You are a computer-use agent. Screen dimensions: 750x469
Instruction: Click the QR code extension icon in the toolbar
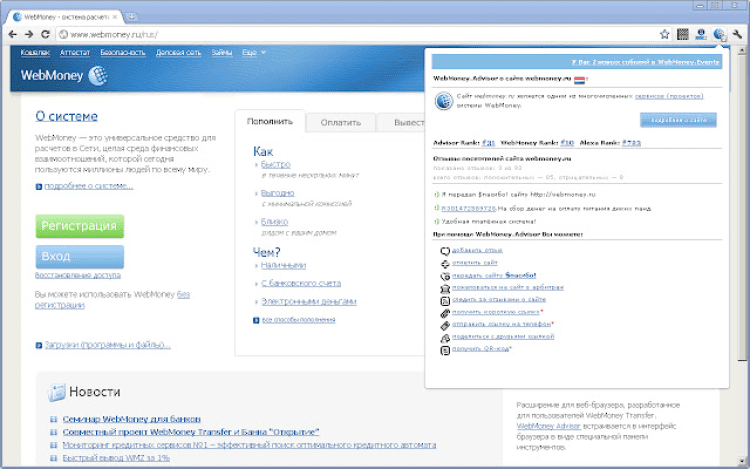pyautogui.click(x=683, y=34)
